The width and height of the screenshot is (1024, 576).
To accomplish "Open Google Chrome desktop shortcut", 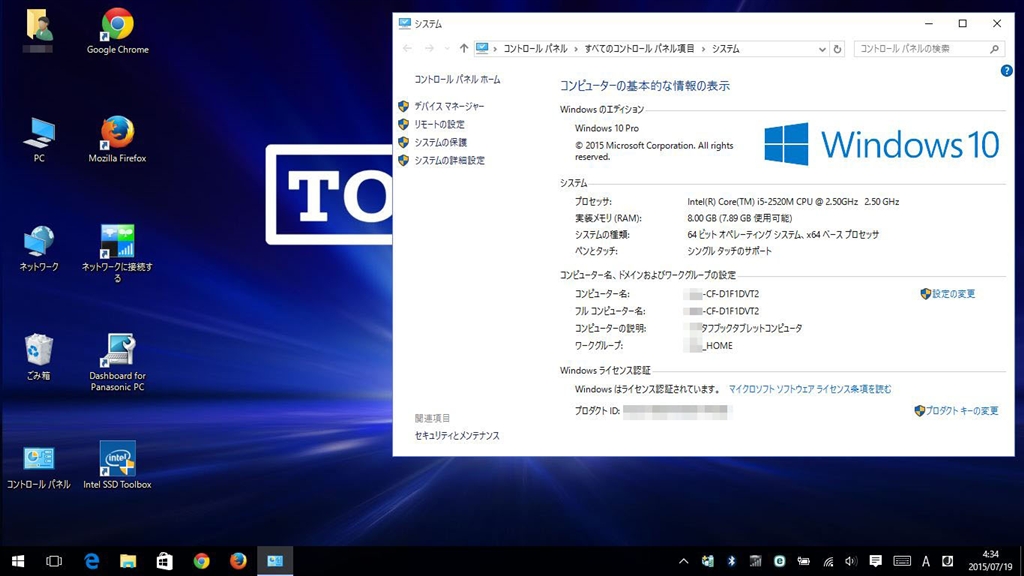I will coord(118,31).
